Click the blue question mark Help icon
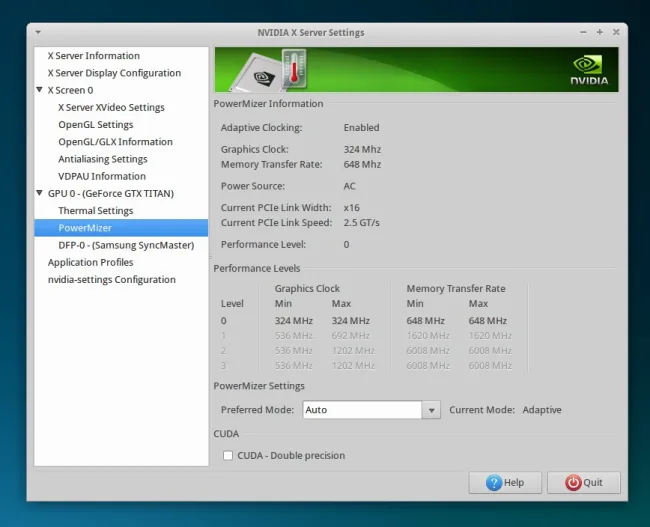650x527 pixels. click(494, 483)
